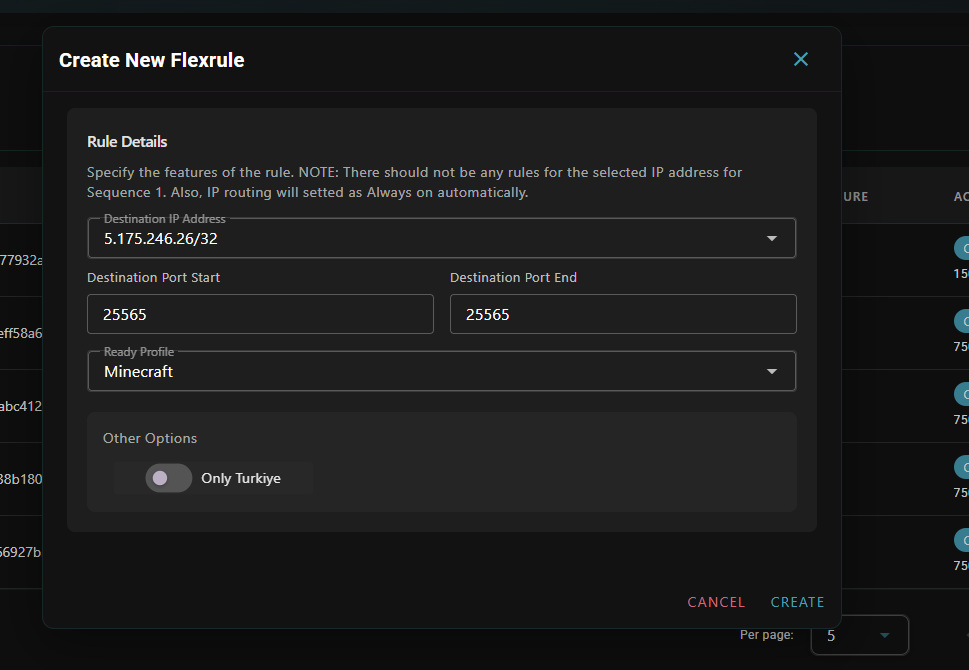Click the rule note about Sequence 1
This screenshot has height=670, width=969.
coord(414,182)
